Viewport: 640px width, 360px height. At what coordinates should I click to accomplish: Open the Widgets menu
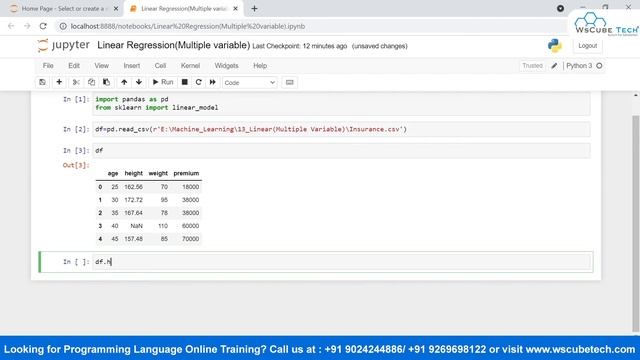click(x=226, y=66)
